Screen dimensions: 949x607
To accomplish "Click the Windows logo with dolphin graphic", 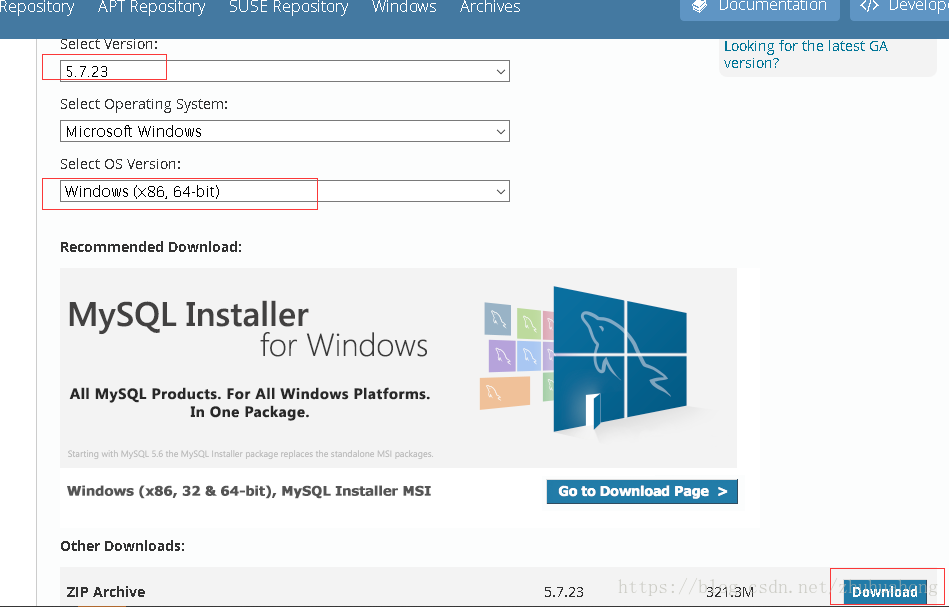I will pos(620,360).
